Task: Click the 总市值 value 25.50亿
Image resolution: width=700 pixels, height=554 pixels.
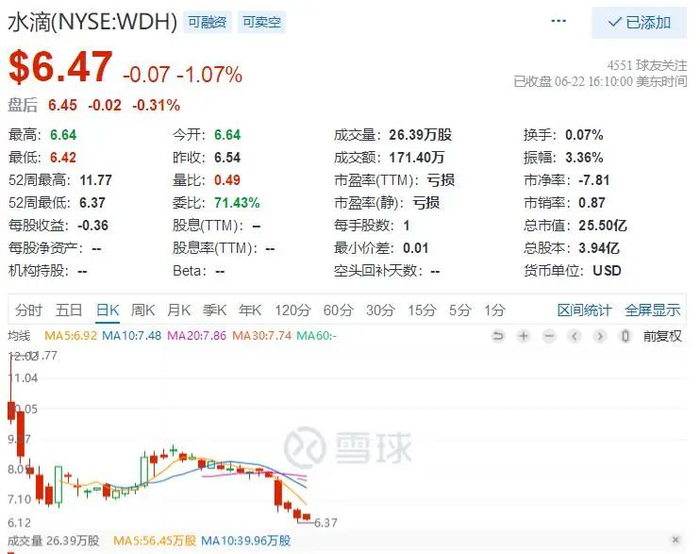Action: click(603, 225)
